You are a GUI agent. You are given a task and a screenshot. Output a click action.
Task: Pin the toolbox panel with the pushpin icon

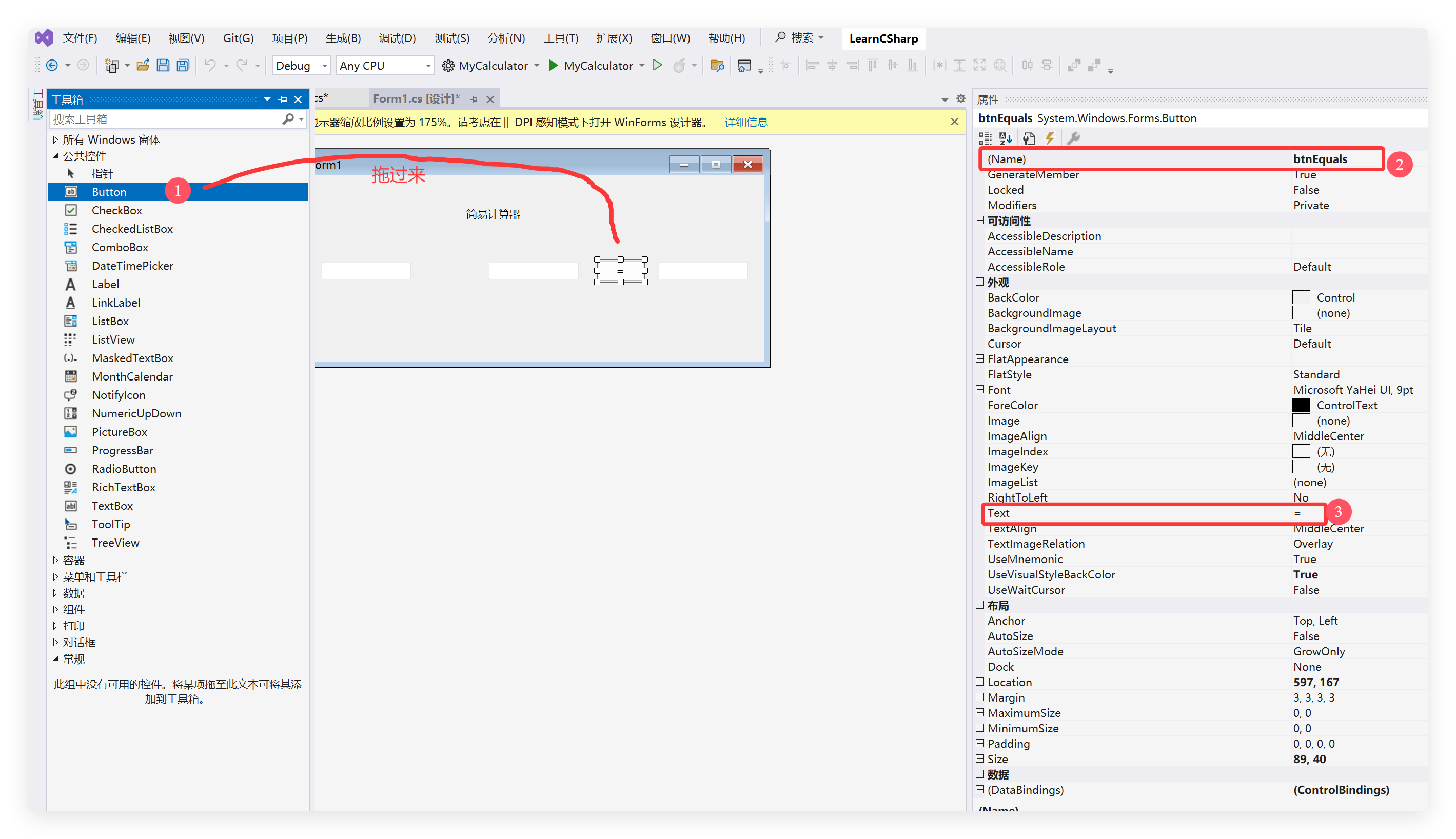(x=283, y=99)
